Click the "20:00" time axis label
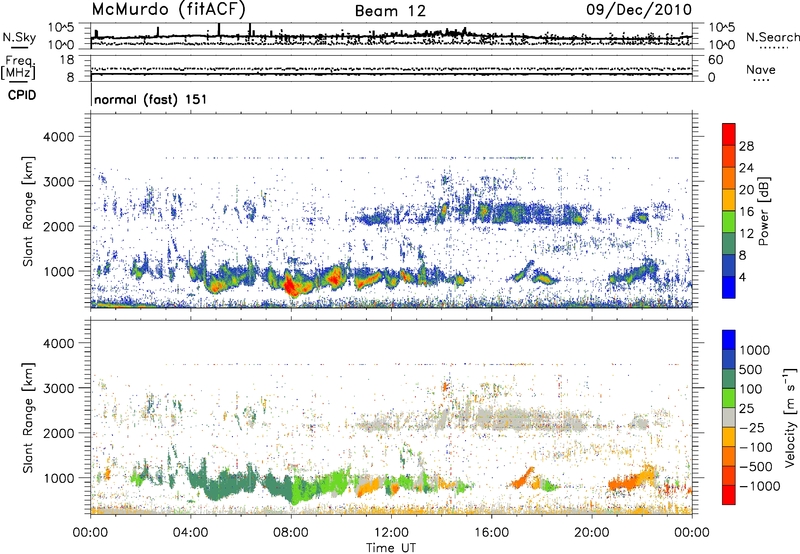800x554 pixels. (x=591, y=533)
